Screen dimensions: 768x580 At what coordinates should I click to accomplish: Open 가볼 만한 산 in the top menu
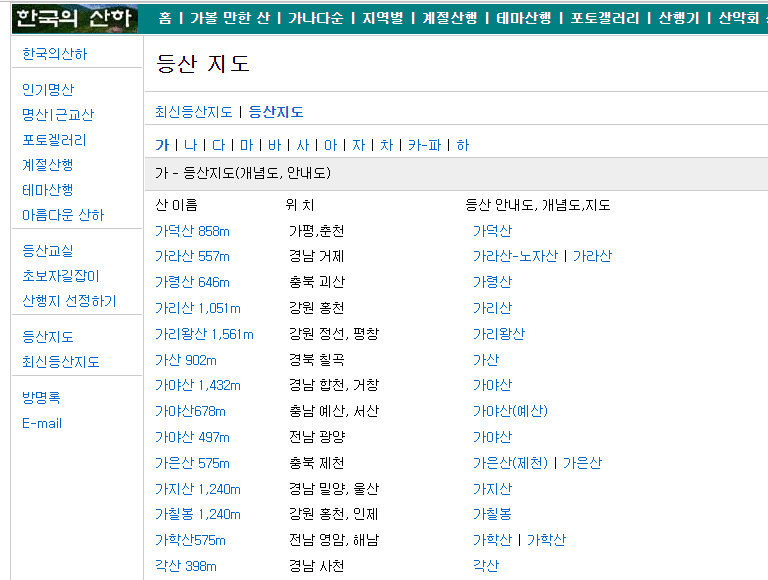(x=230, y=18)
